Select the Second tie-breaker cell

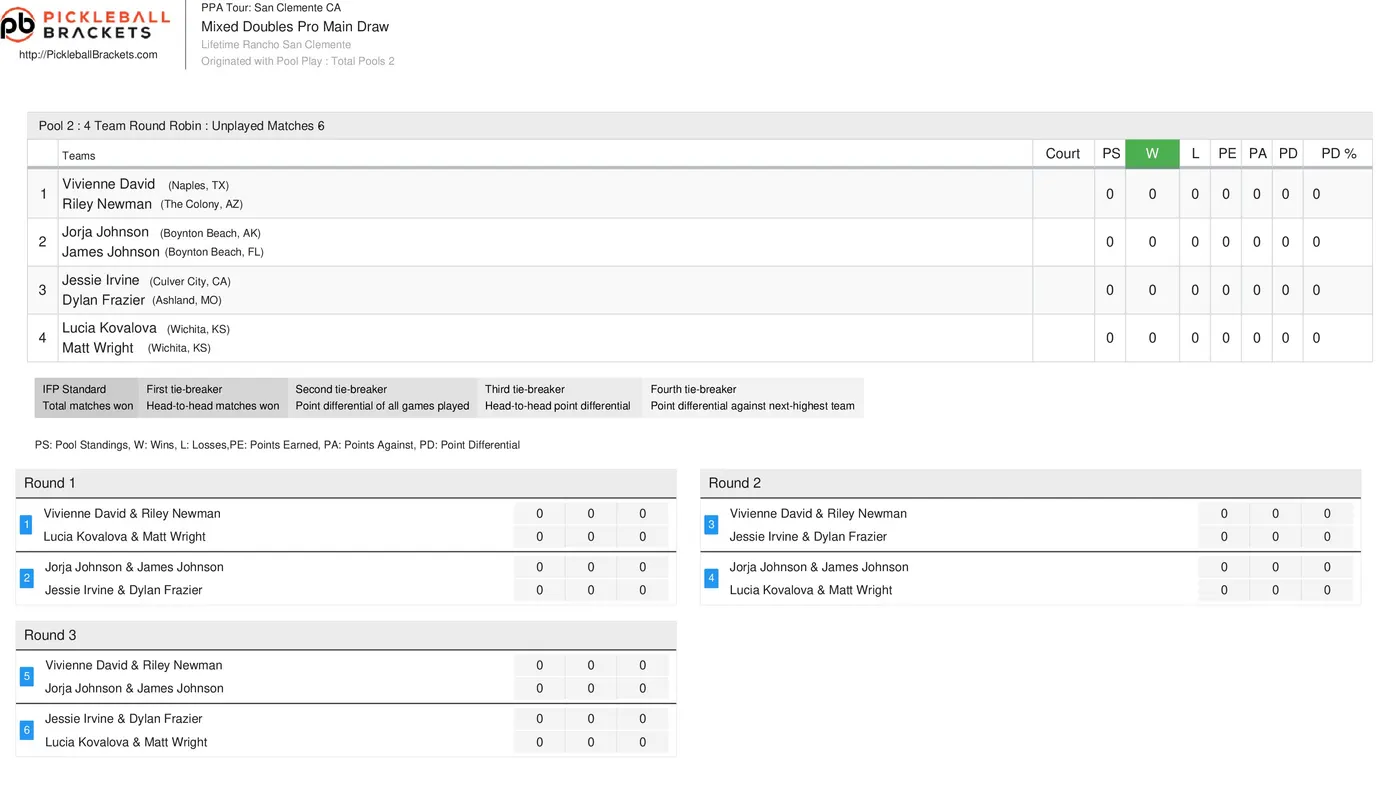tap(383, 397)
